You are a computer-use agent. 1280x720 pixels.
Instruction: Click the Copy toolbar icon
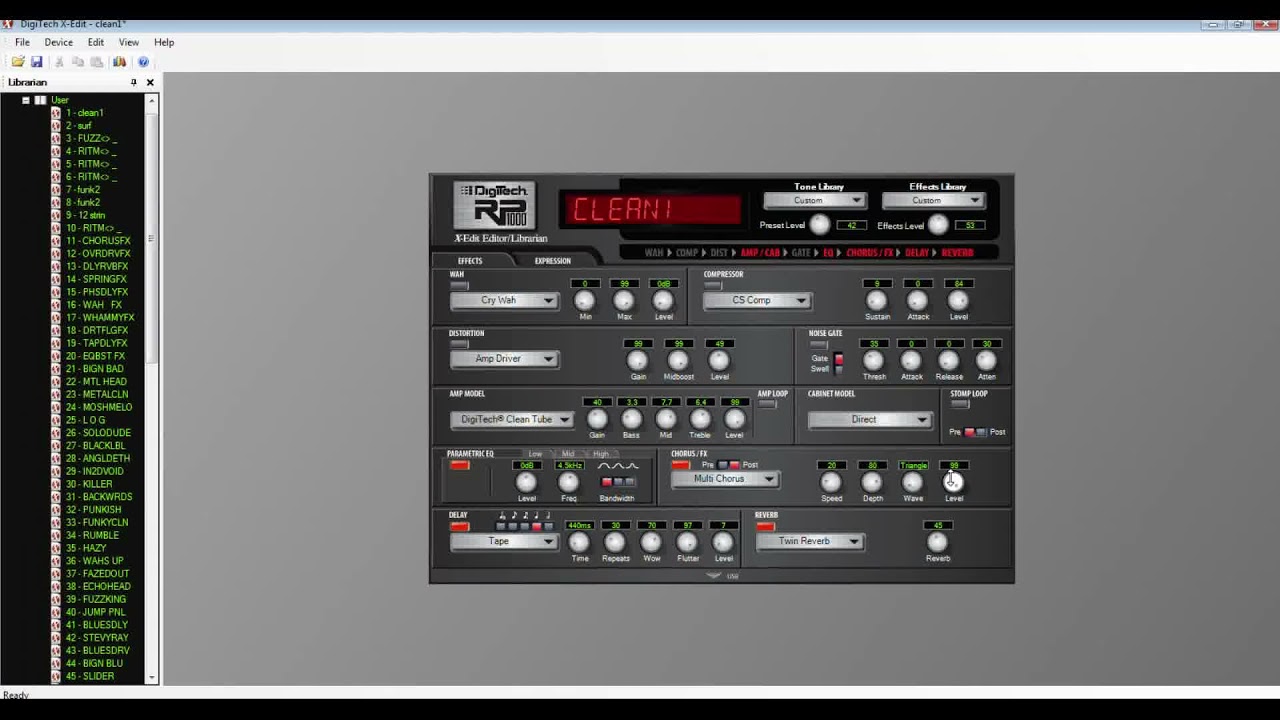pos(78,62)
